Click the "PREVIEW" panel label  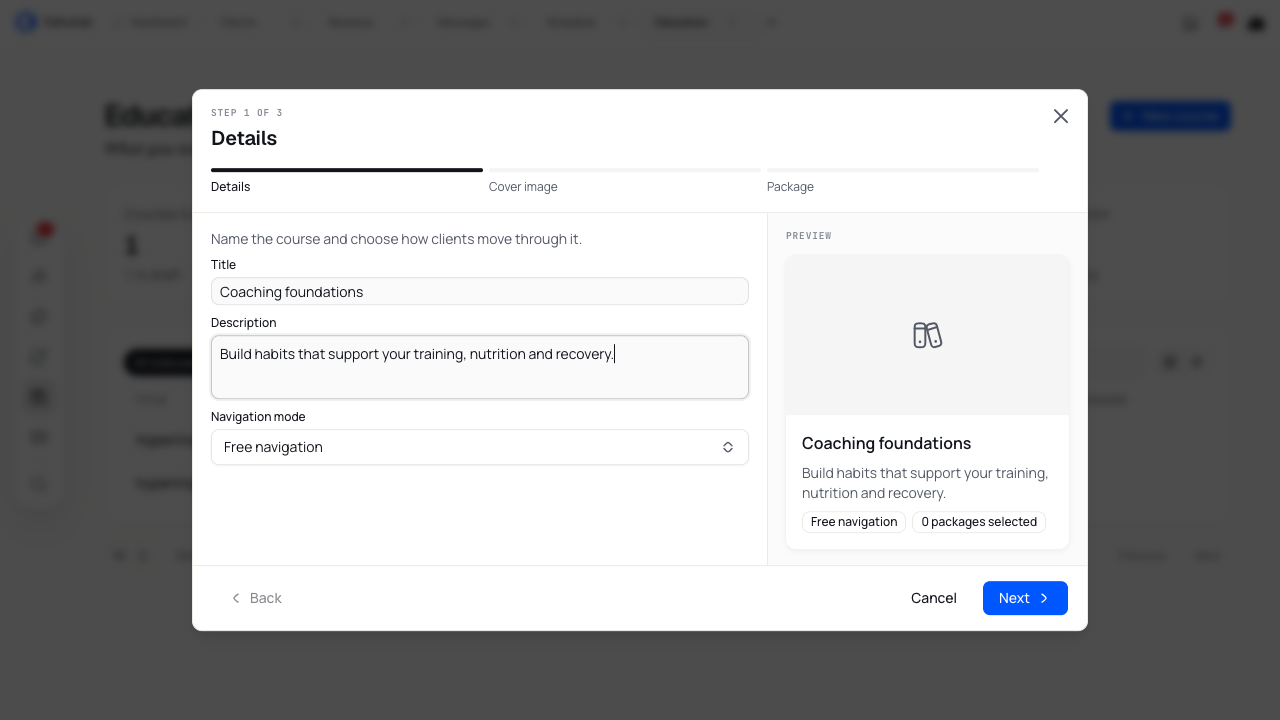pos(809,236)
